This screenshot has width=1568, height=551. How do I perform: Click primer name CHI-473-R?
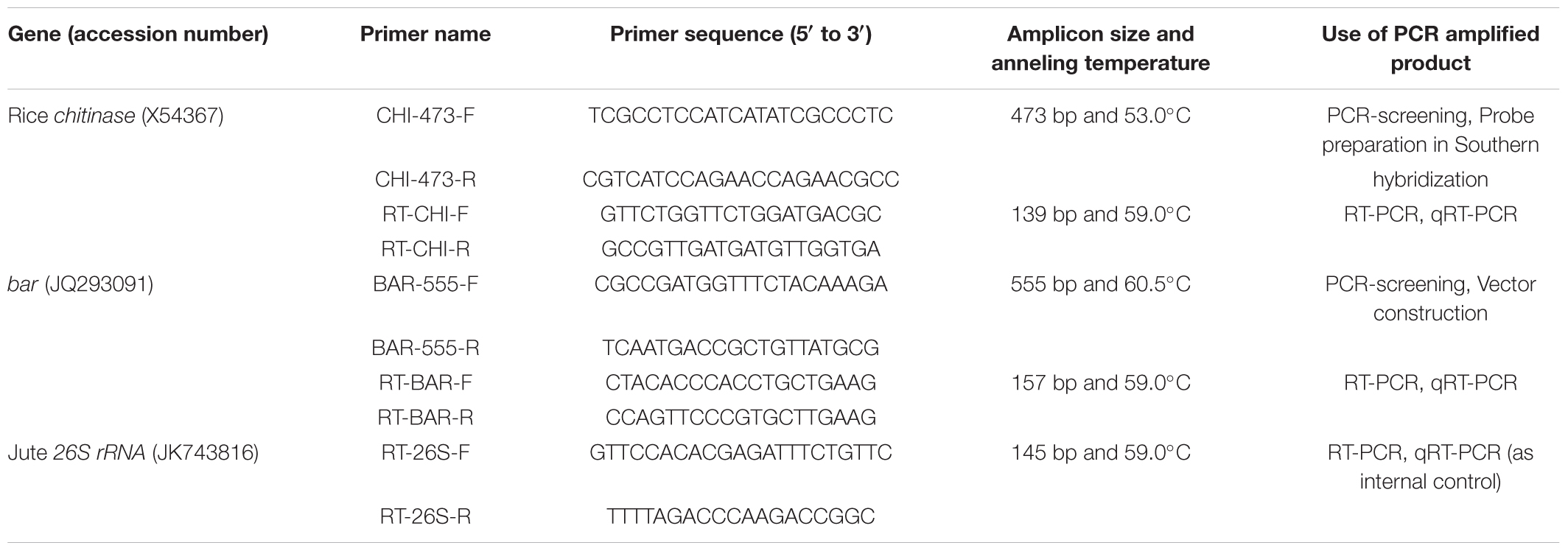[425, 179]
